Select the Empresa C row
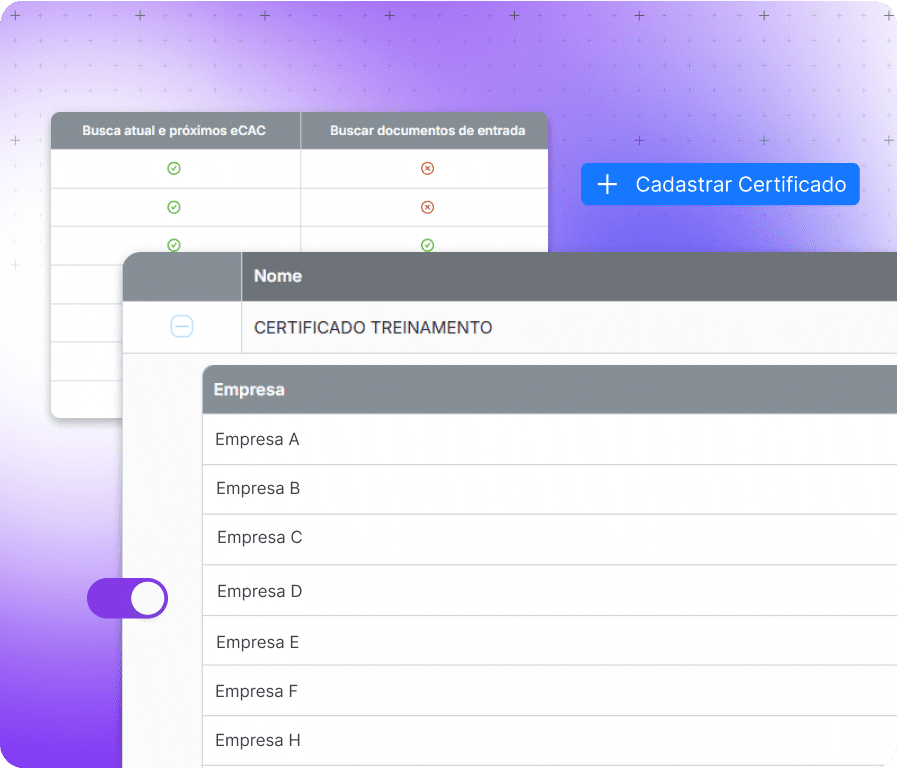897x769 pixels. coord(550,539)
